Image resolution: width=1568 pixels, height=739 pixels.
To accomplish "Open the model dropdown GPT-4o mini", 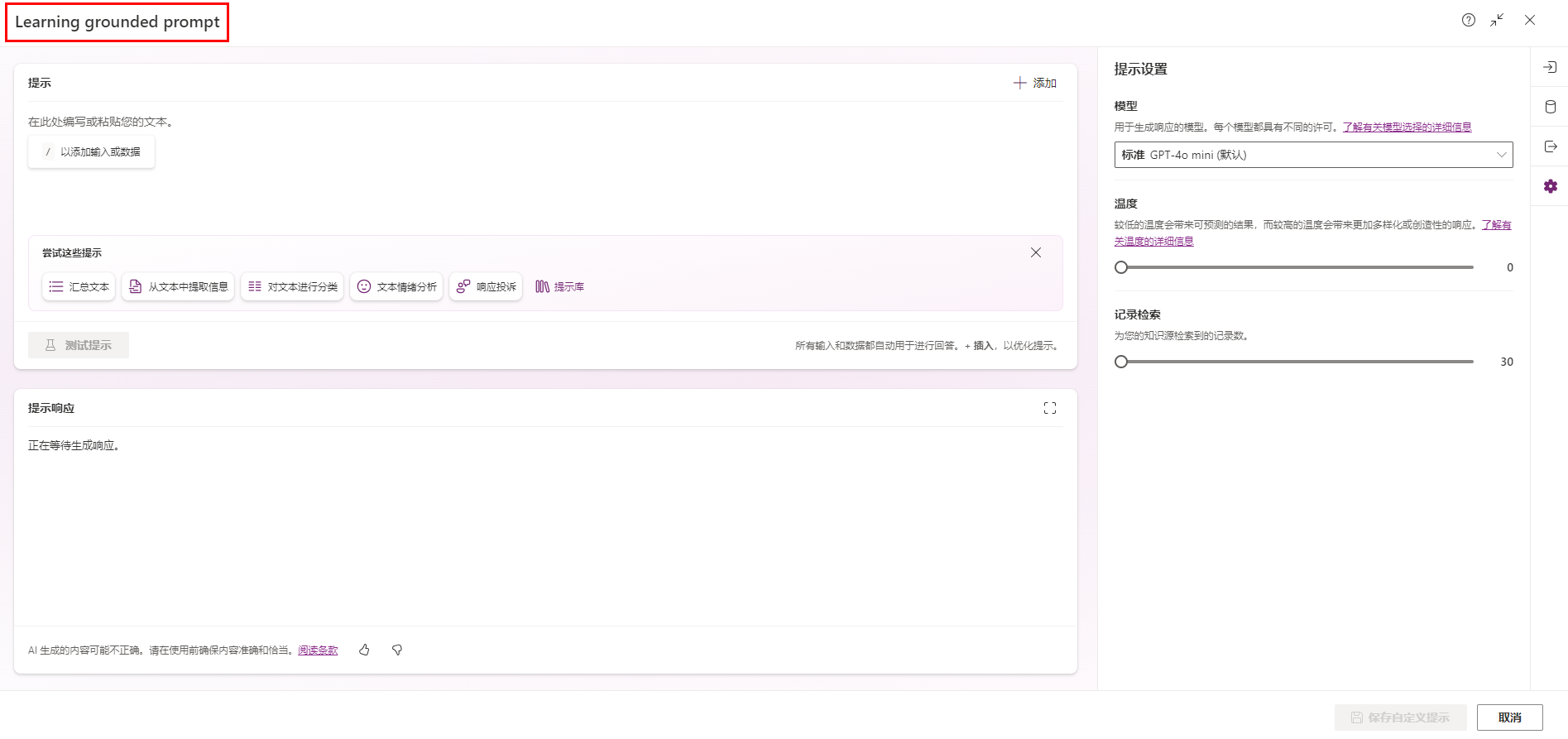I will 1313,155.
